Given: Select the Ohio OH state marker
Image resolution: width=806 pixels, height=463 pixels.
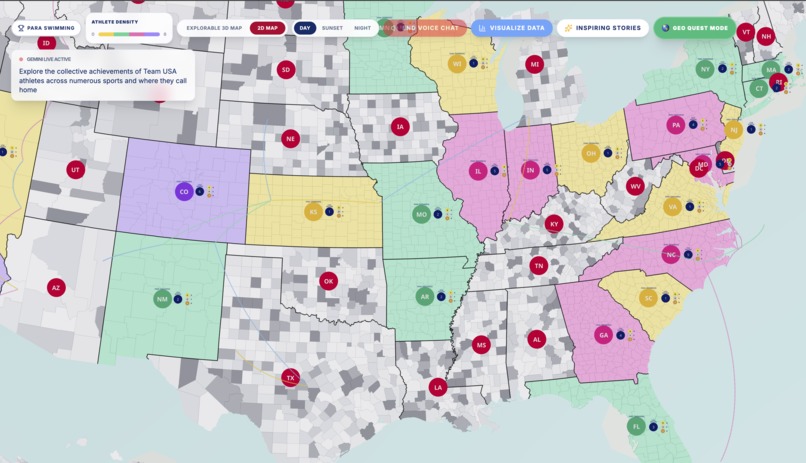Looking at the screenshot, I should click(x=591, y=153).
